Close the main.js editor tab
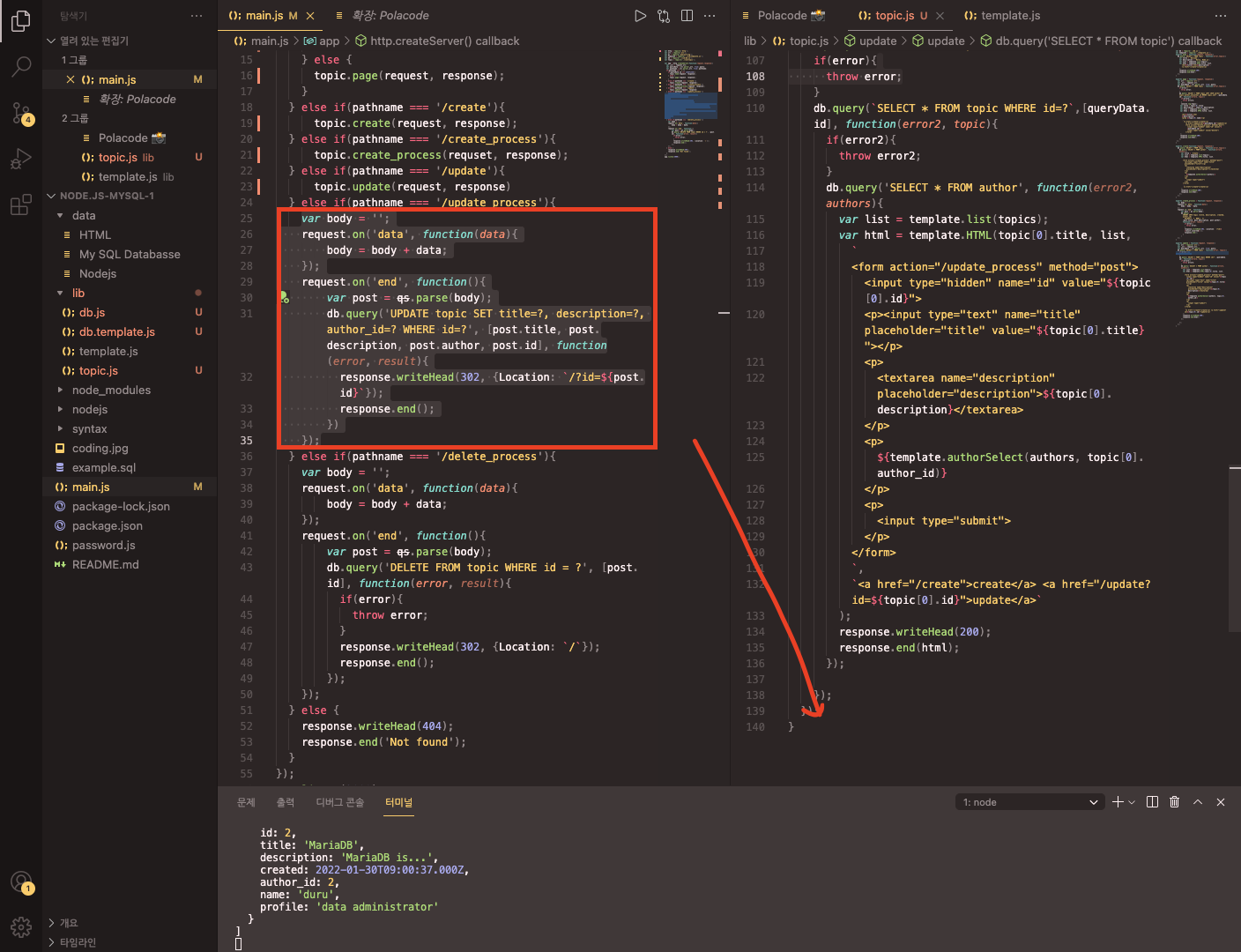1241x952 pixels. (x=310, y=16)
